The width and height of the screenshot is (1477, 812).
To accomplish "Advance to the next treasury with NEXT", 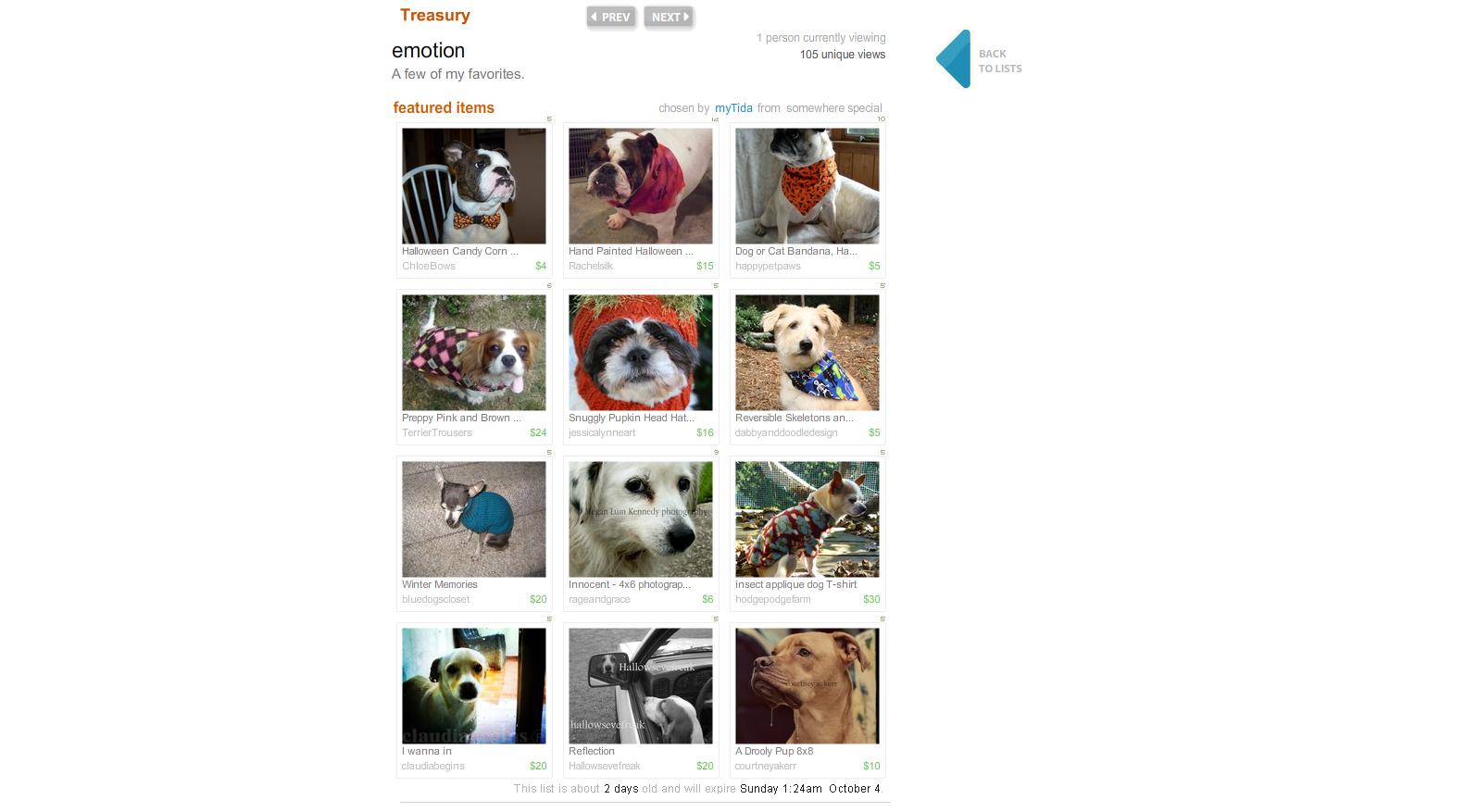I will 669,17.
